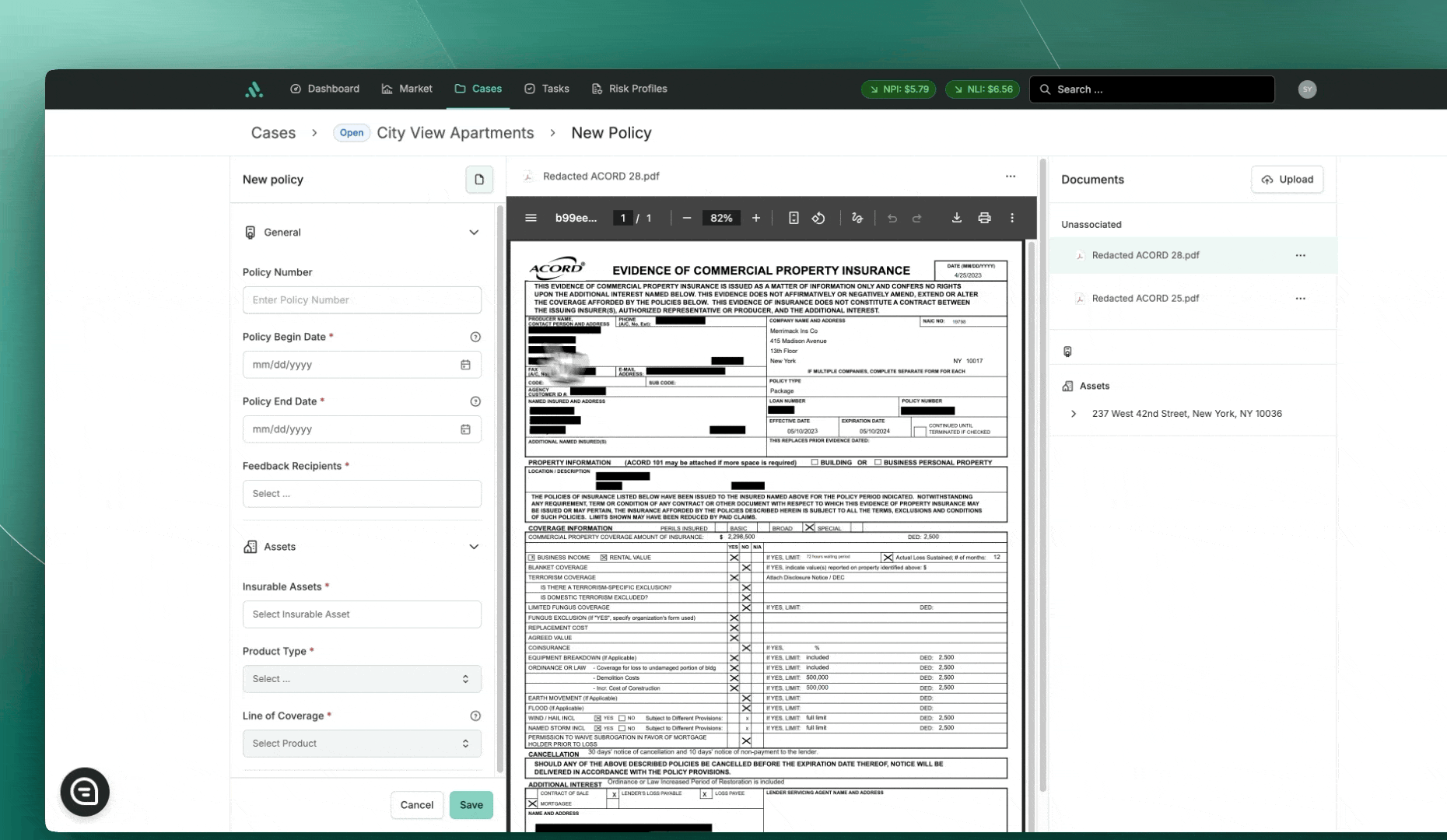Open the Product Type dropdown
The height and width of the screenshot is (840, 1447).
[362, 679]
